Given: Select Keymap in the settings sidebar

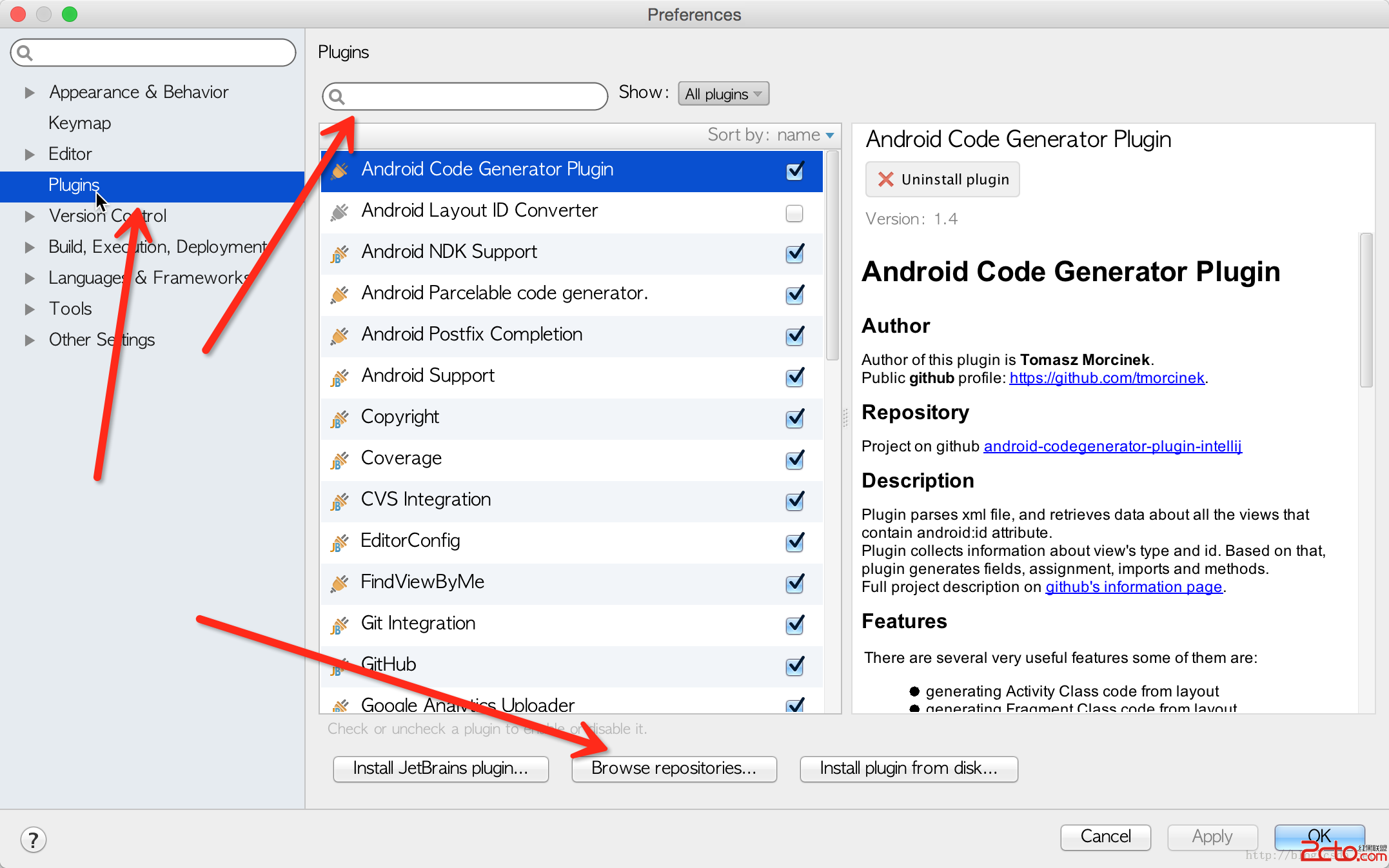Looking at the screenshot, I should click(x=79, y=123).
